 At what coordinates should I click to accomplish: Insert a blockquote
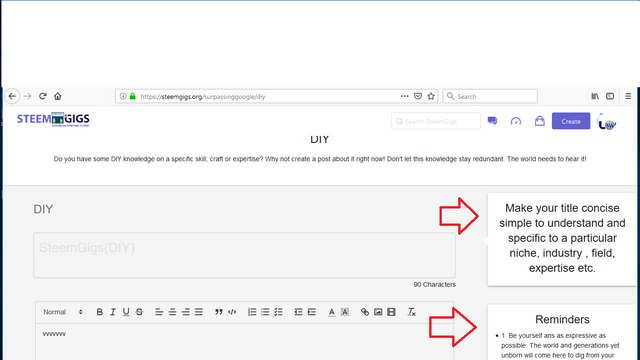click(x=219, y=312)
